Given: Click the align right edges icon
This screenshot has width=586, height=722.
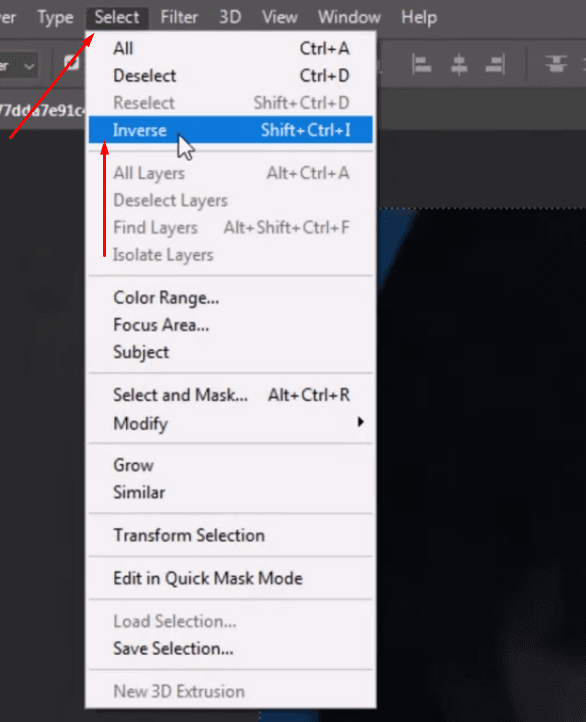Looking at the screenshot, I should pyautogui.click(x=495, y=64).
